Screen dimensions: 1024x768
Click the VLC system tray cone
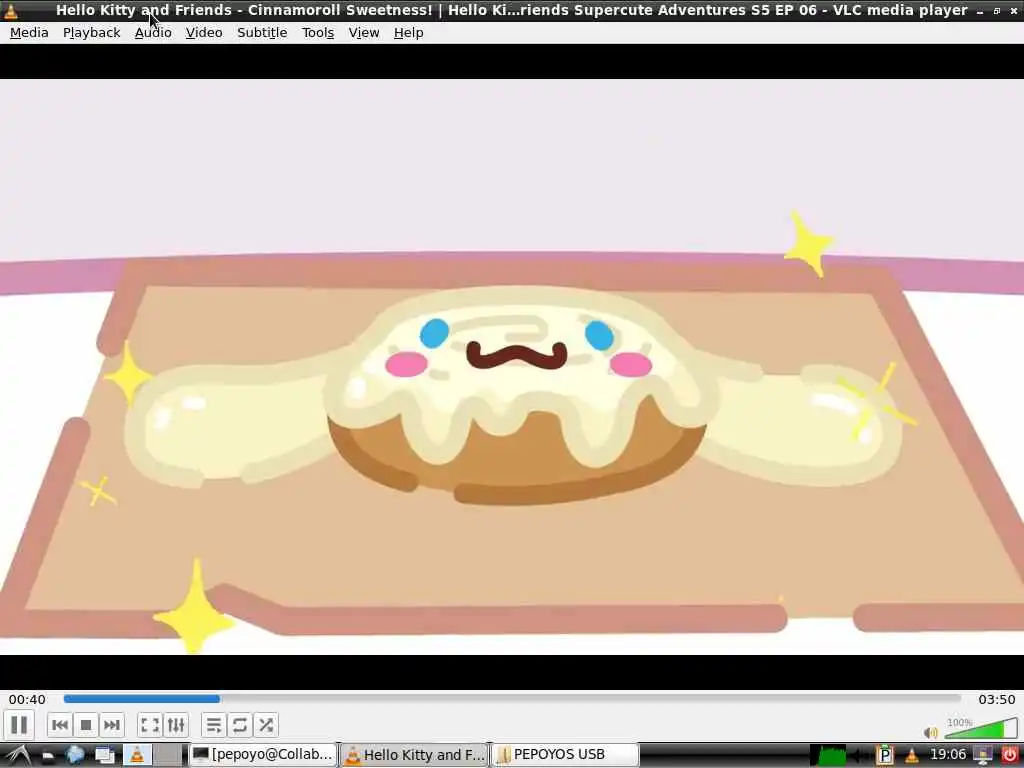[x=912, y=756]
